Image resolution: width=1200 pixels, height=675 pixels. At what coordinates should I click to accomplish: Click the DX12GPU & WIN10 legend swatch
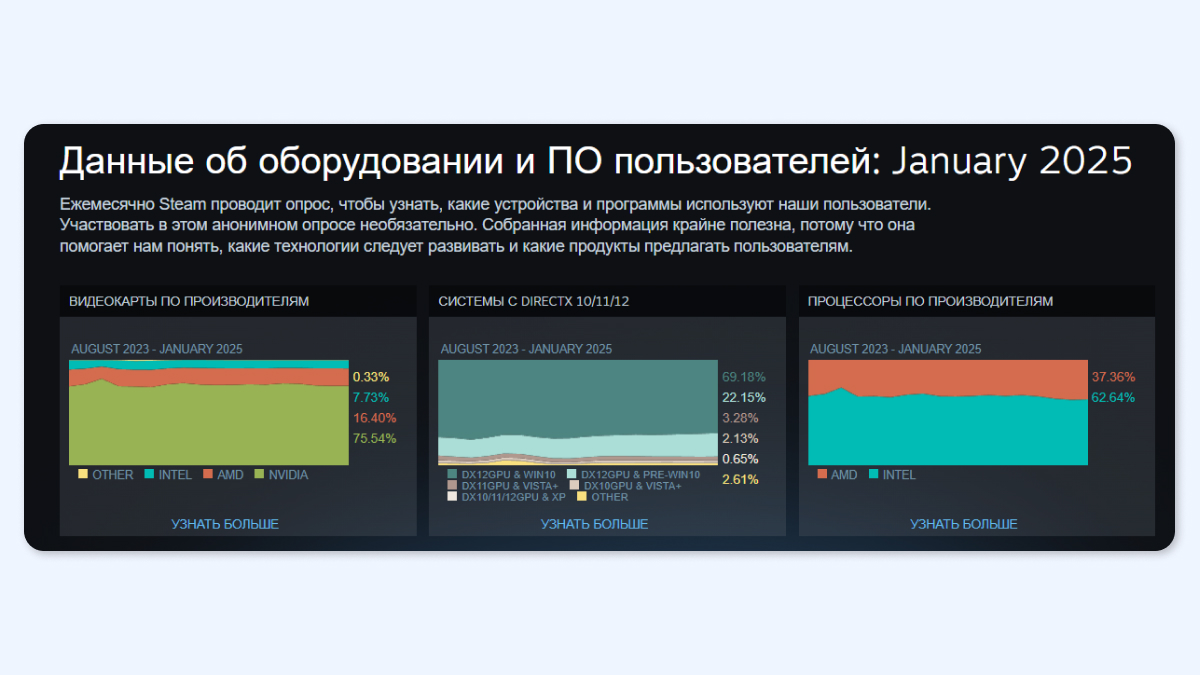pos(452,474)
